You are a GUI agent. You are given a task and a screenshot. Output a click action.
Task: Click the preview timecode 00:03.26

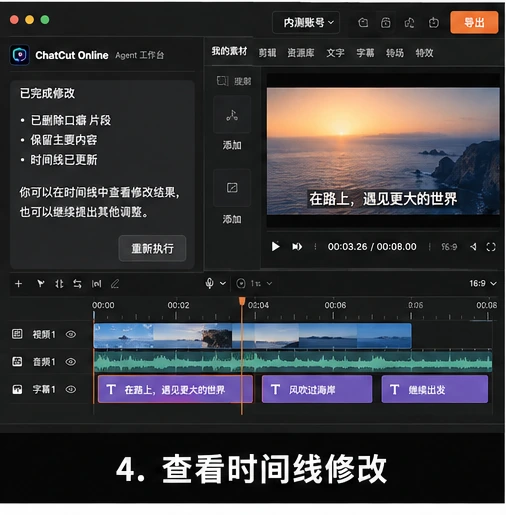[x=347, y=247]
